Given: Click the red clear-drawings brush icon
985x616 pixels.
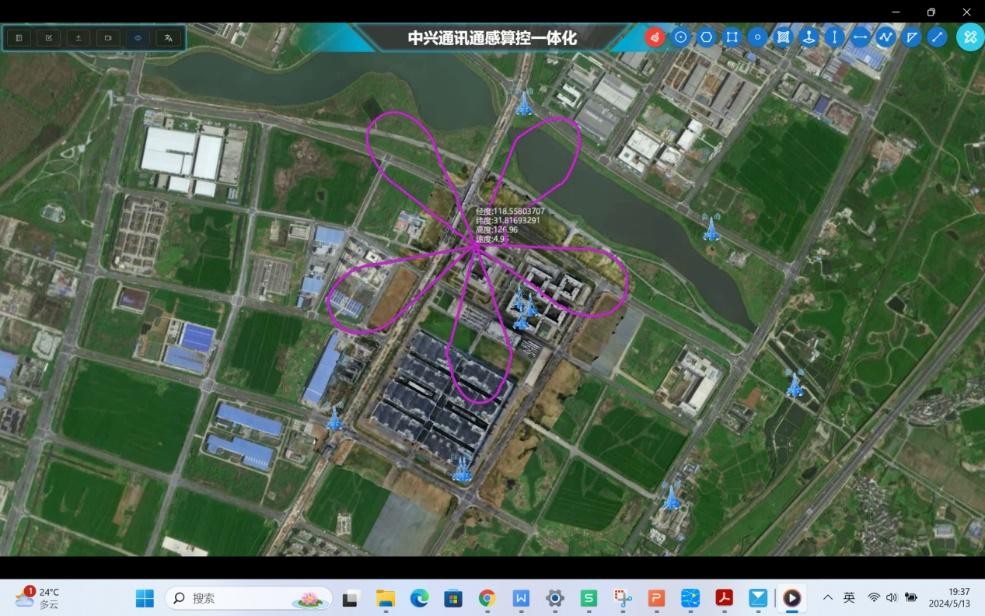Looking at the screenshot, I should [655, 37].
